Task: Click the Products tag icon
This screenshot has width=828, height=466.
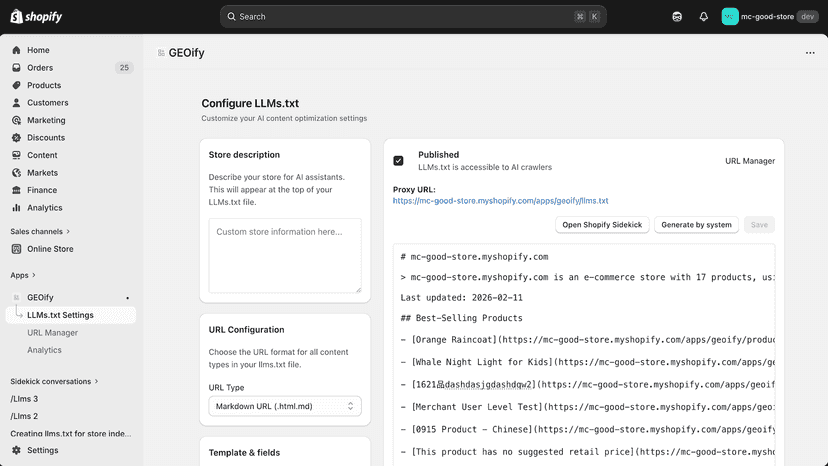Action: click(x=16, y=85)
